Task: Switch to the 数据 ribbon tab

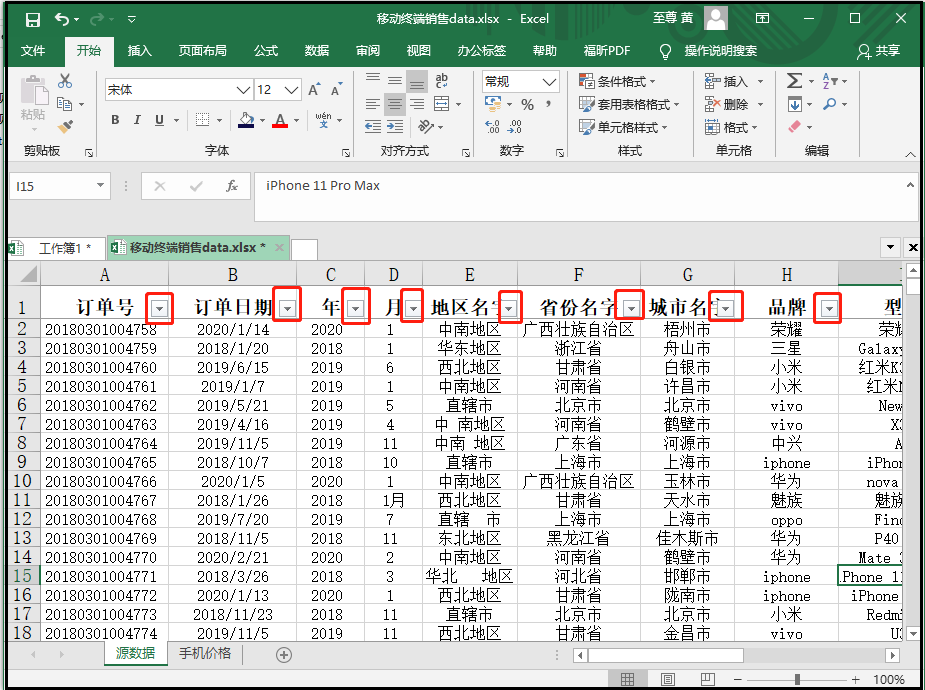Action: tap(316, 51)
